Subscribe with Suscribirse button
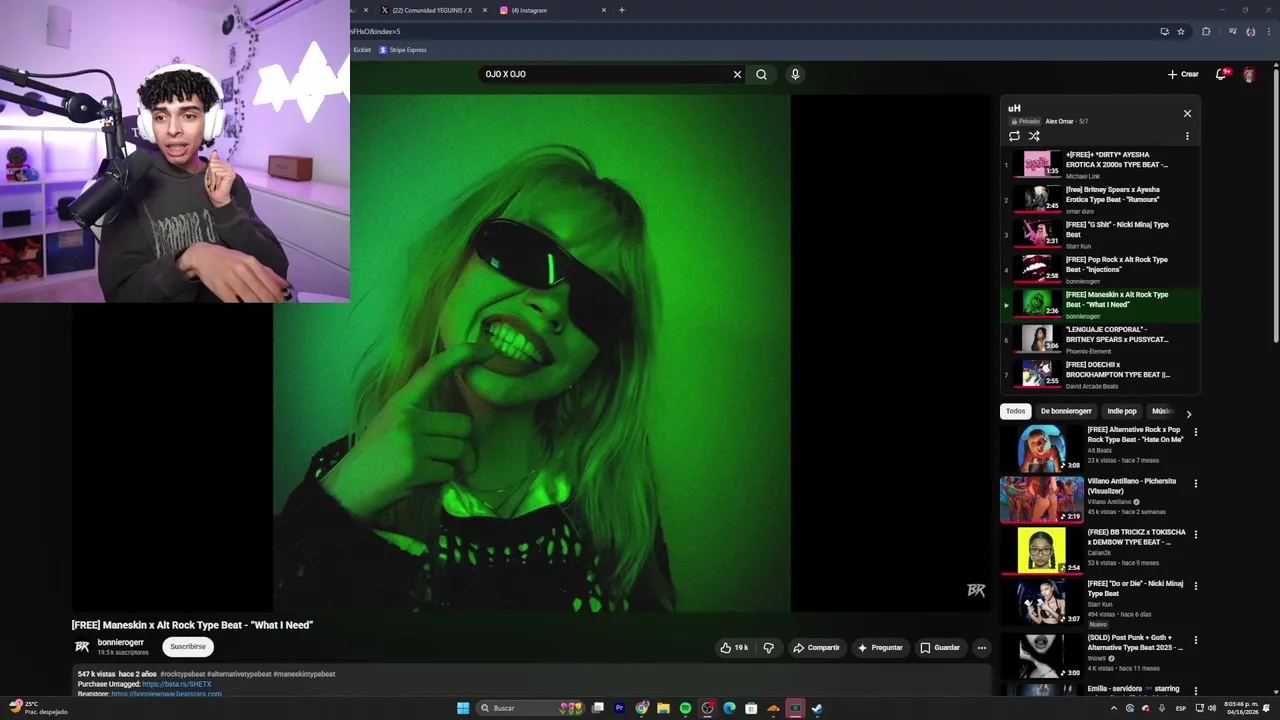Viewport: 1280px width, 720px height. [188, 646]
